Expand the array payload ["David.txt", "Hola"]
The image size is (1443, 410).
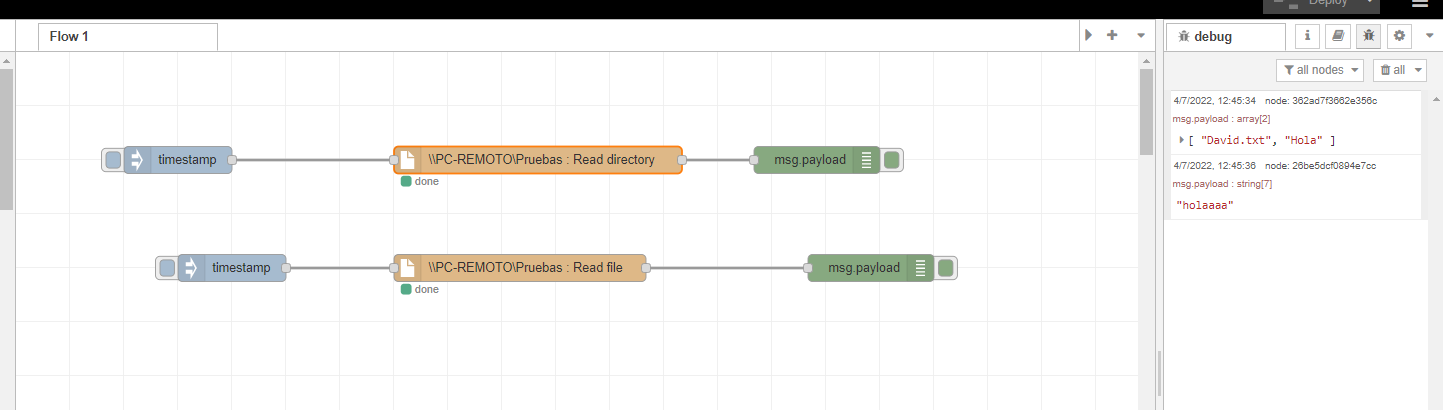[1181, 140]
